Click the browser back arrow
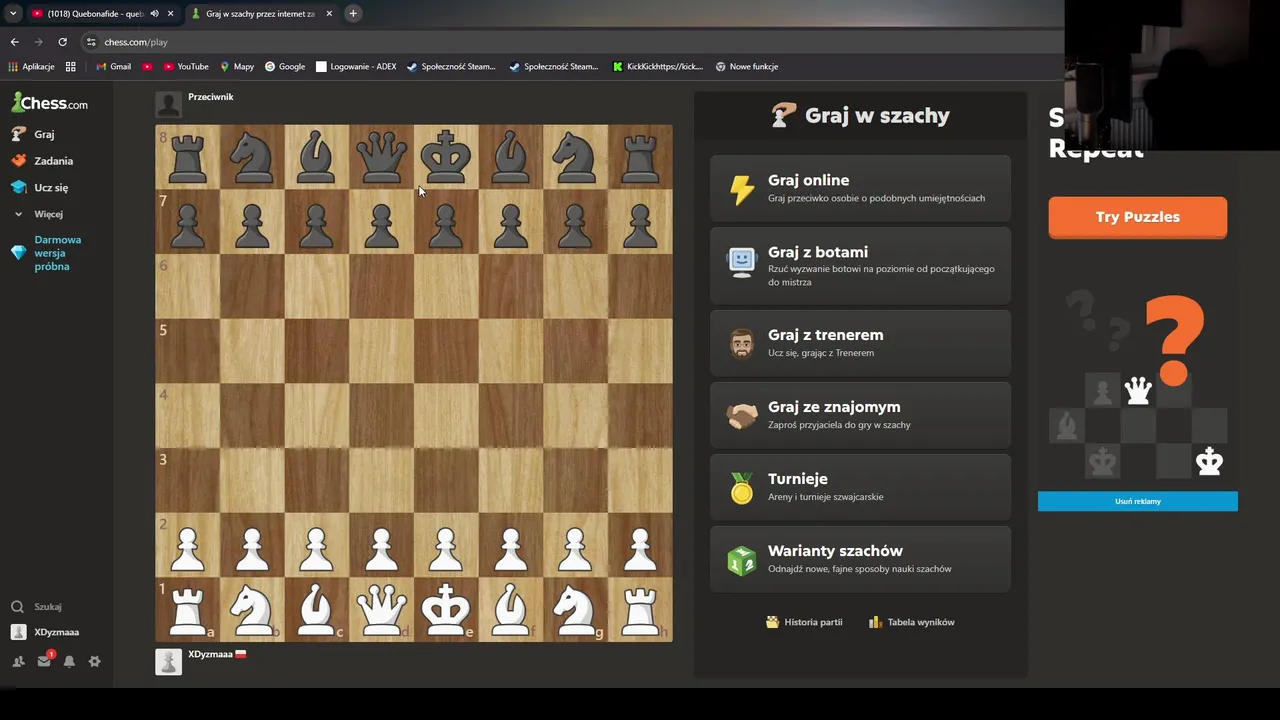The width and height of the screenshot is (1280, 720). [14, 42]
